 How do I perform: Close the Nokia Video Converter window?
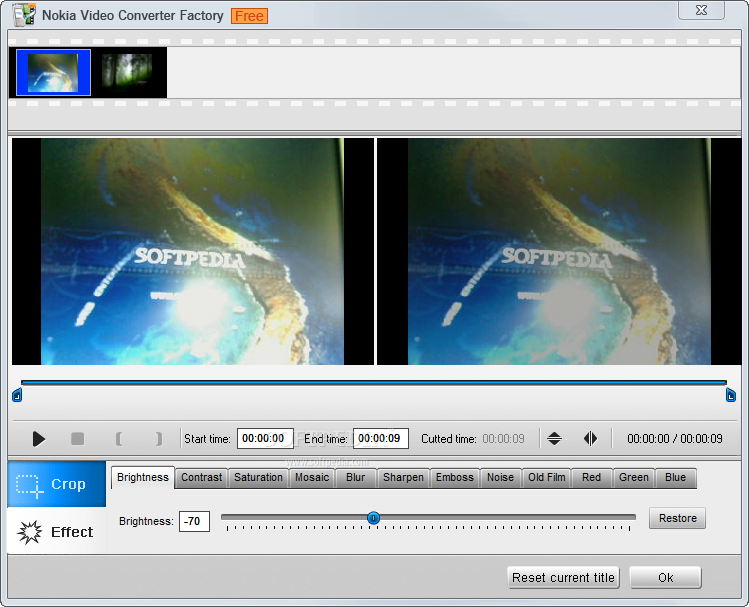point(701,10)
